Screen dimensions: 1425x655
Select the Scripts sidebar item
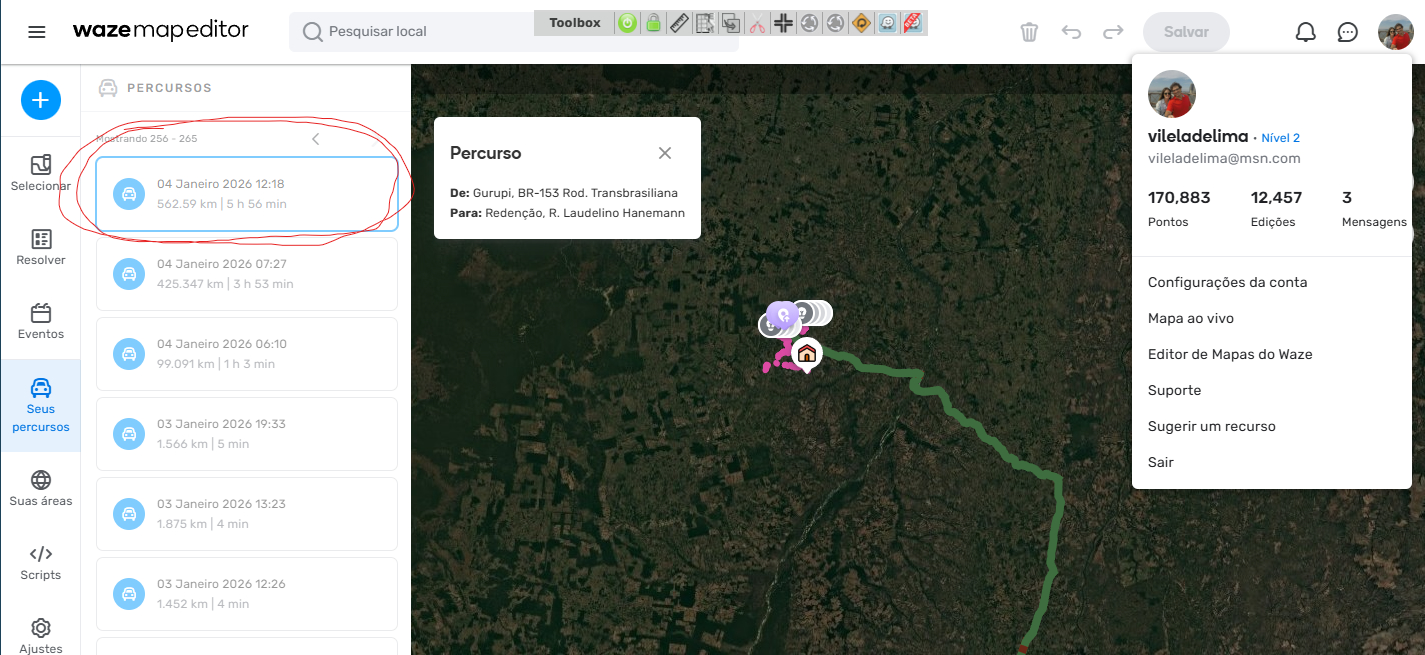pos(41,562)
